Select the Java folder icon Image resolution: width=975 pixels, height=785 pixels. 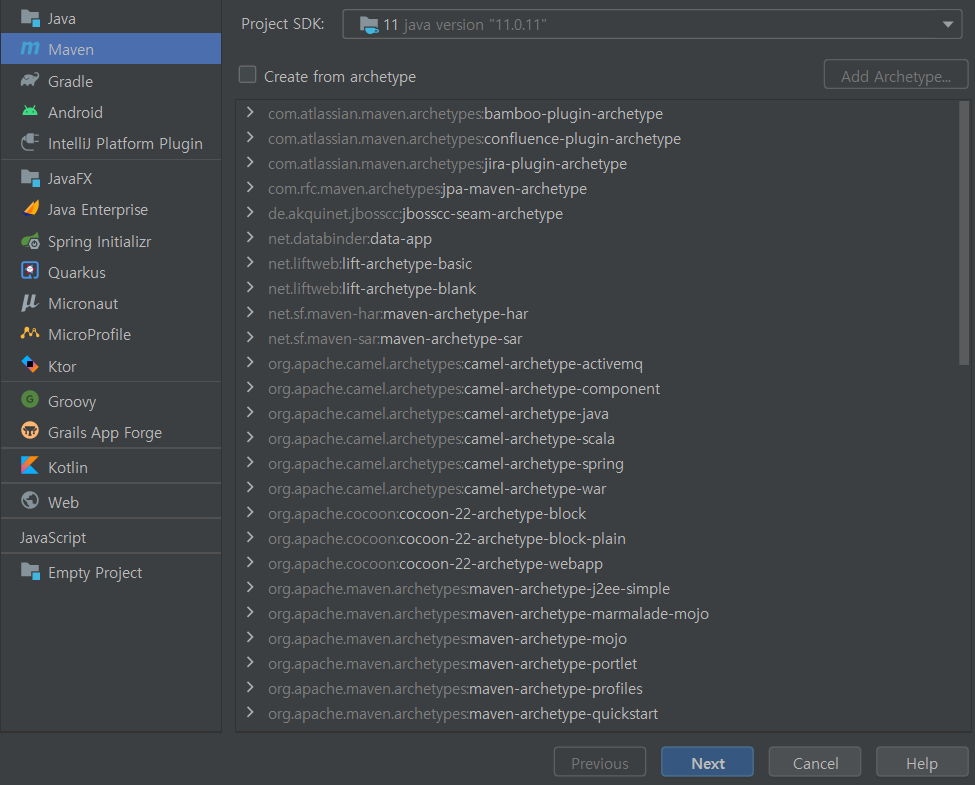(x=30, y=17)
